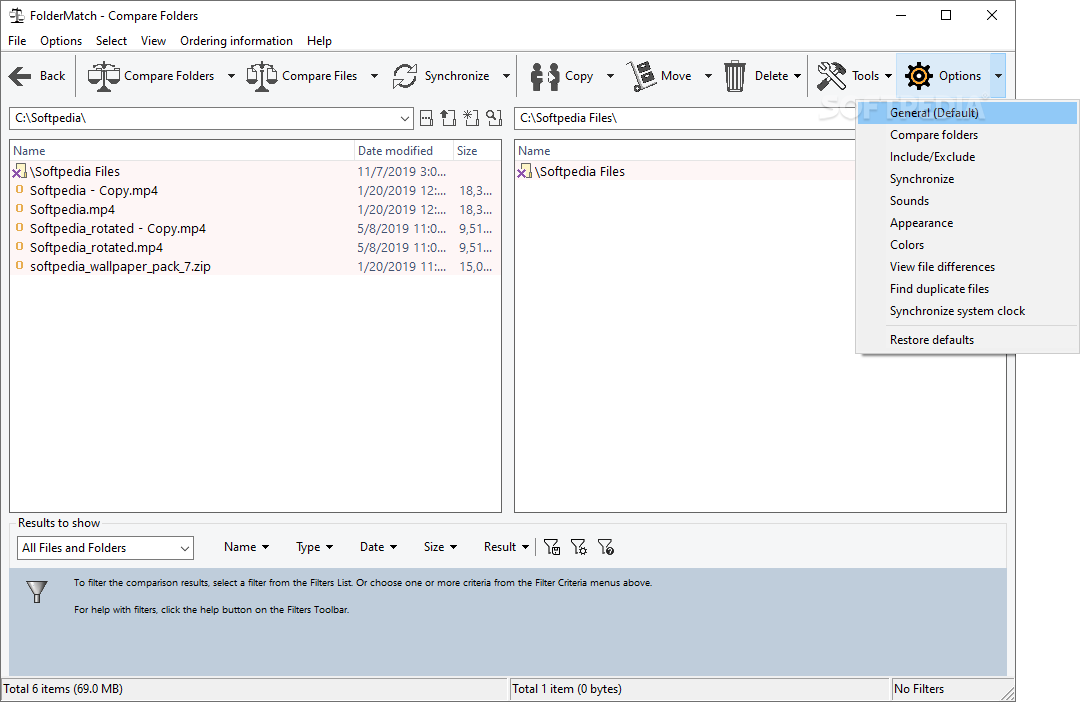Open the Copy dropdown arrow
1080x702 pixels.
(610, 76)
